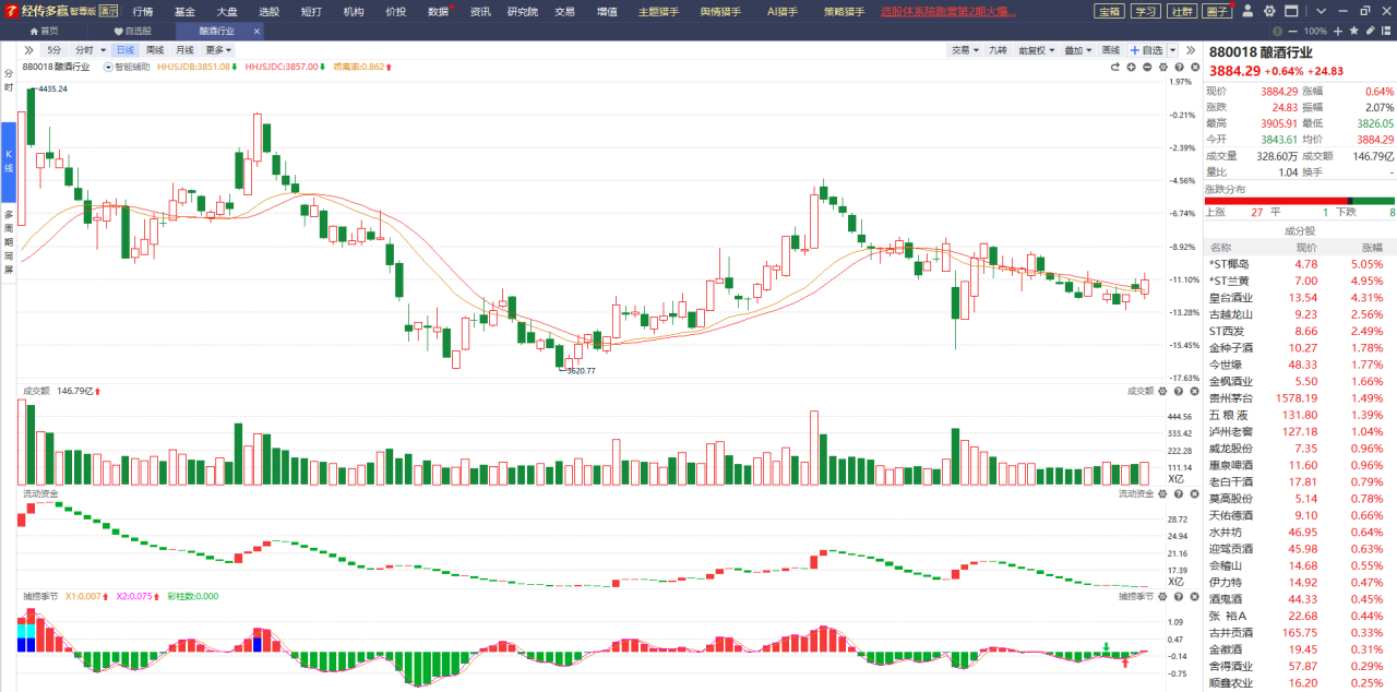
Task: Expand the 更多 periods dropdown
Action: pos(219,50)
